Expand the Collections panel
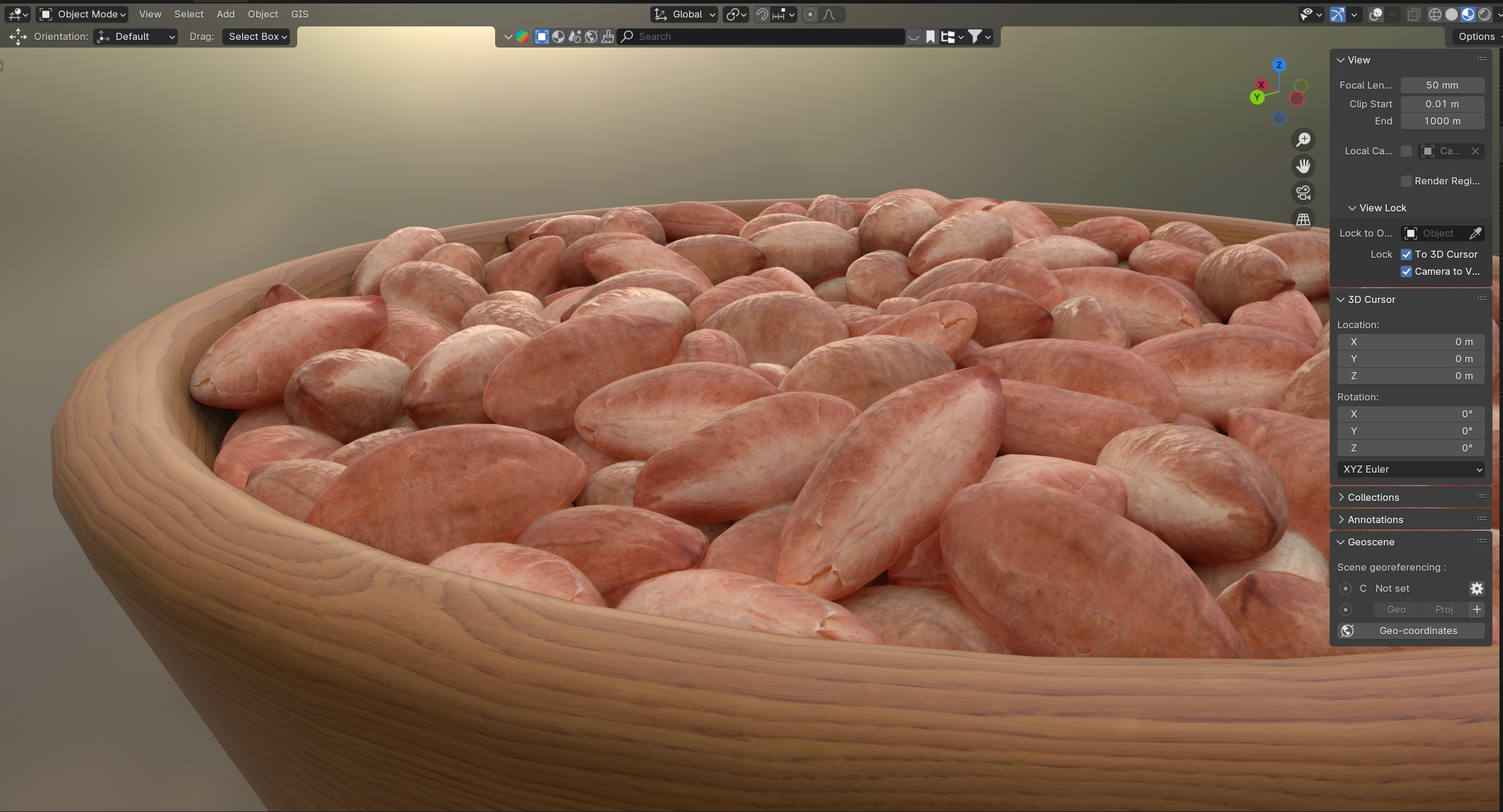The image size is (1503, 812). tap(1373, 497)
